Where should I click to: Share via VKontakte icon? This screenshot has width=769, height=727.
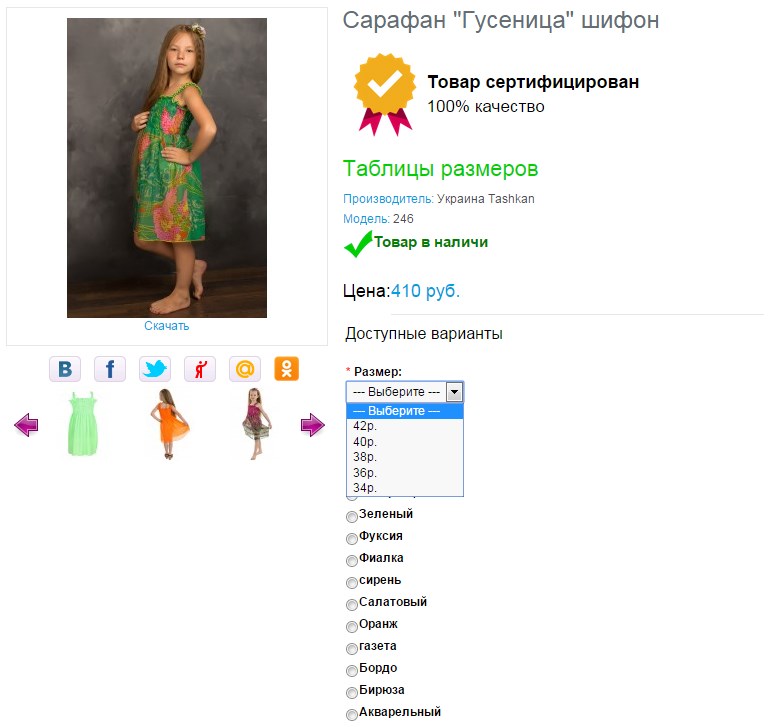pyautogui.click(x=65, y=369)
